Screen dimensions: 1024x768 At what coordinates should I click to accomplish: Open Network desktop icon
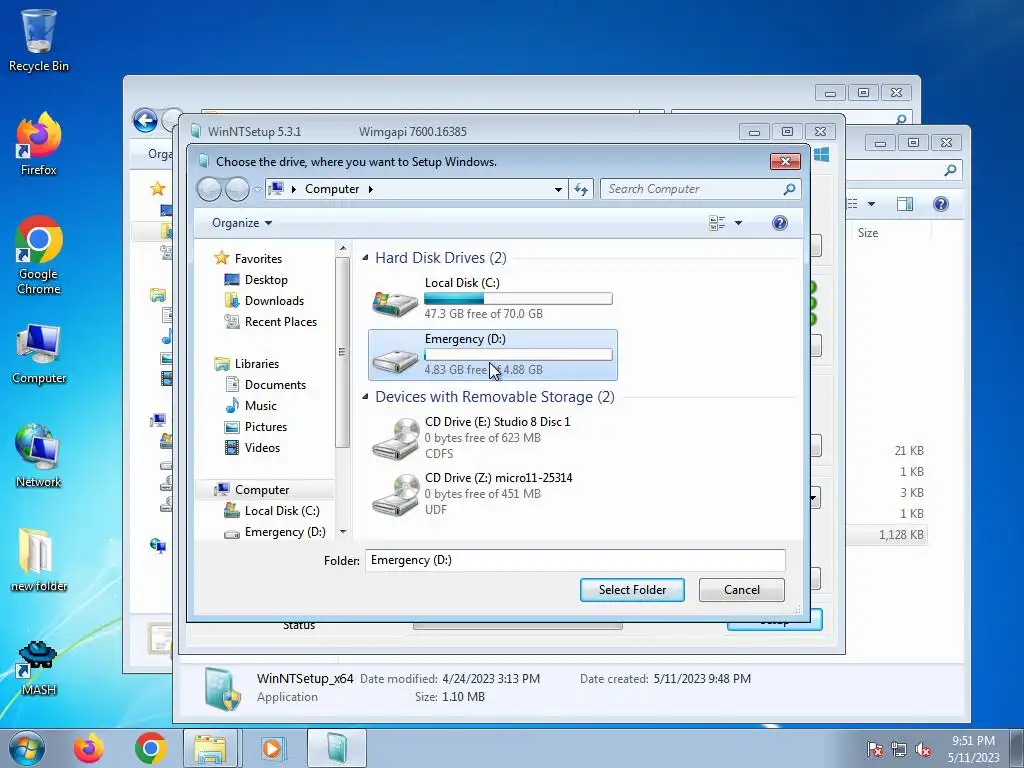pyautogui.click(x=39, y=456)
